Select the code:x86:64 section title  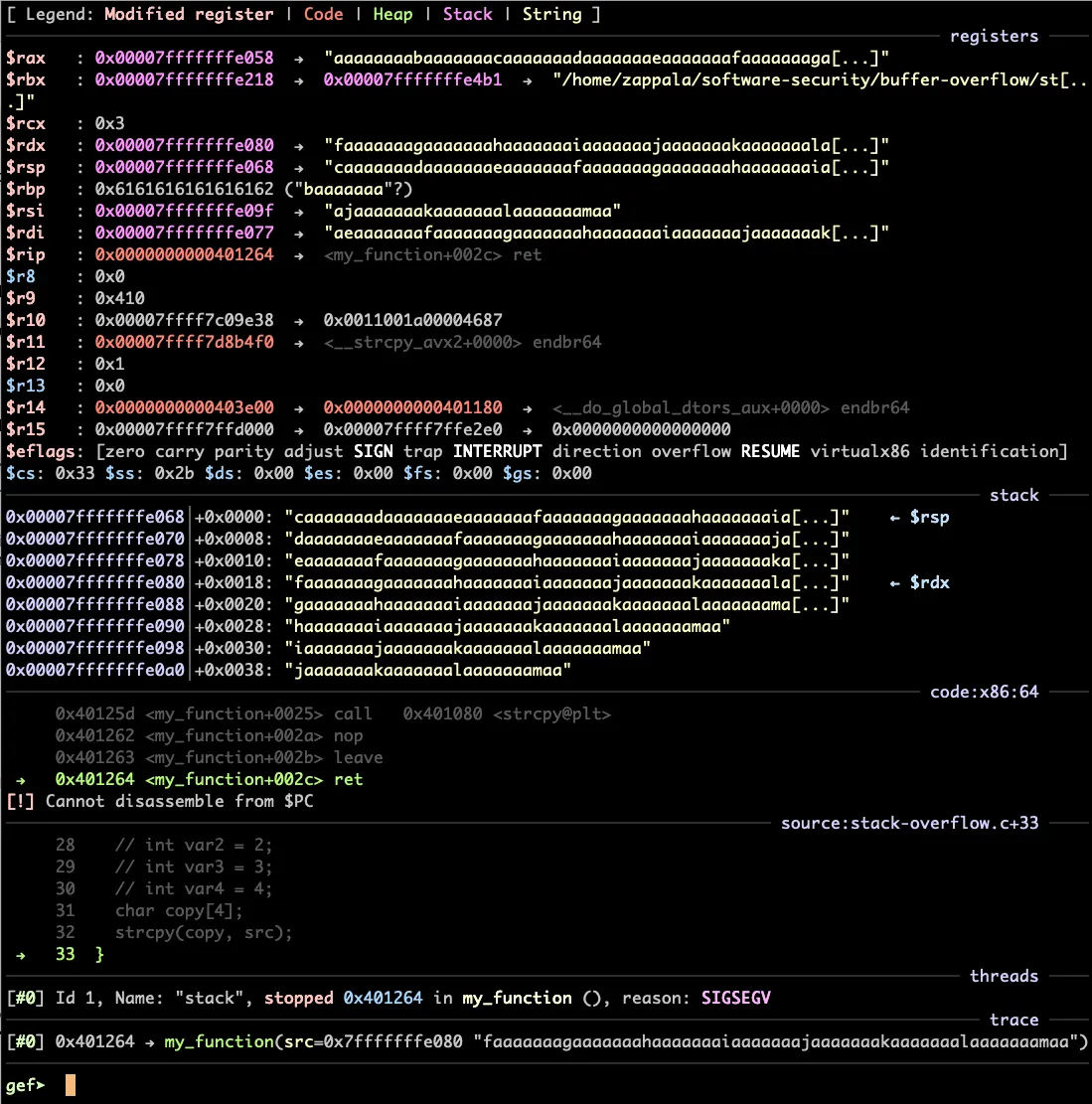pos(984,692)
